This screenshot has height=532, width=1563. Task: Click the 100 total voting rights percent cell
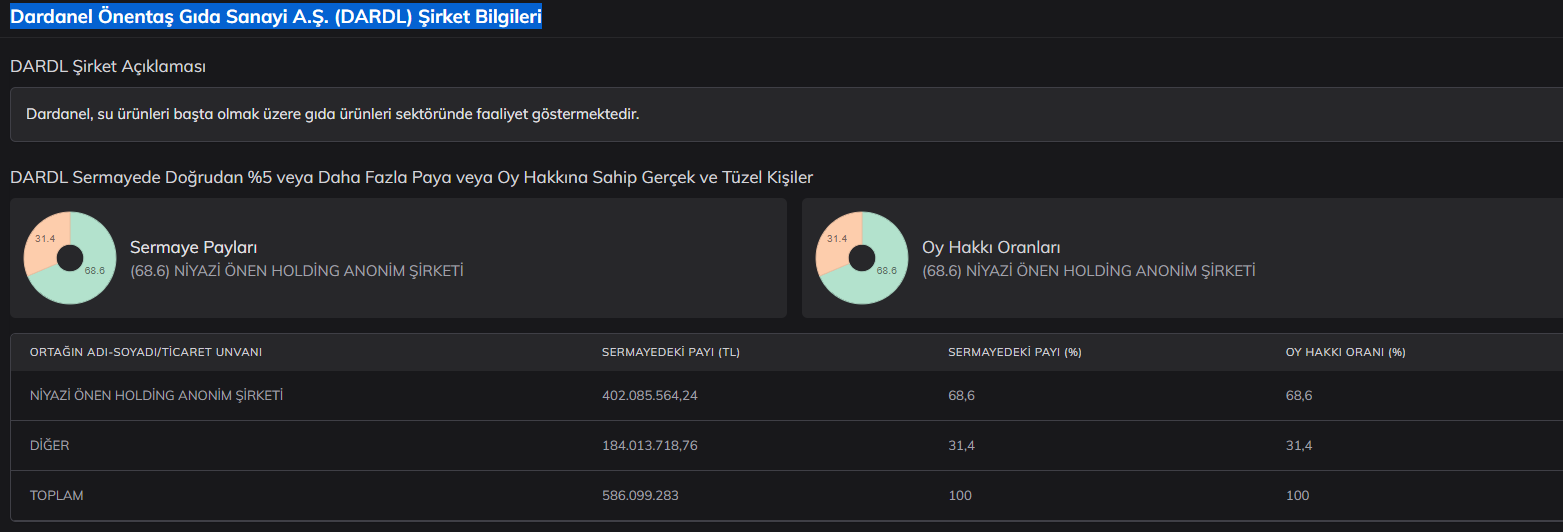pyautogui.click(x=1297, y=496)
